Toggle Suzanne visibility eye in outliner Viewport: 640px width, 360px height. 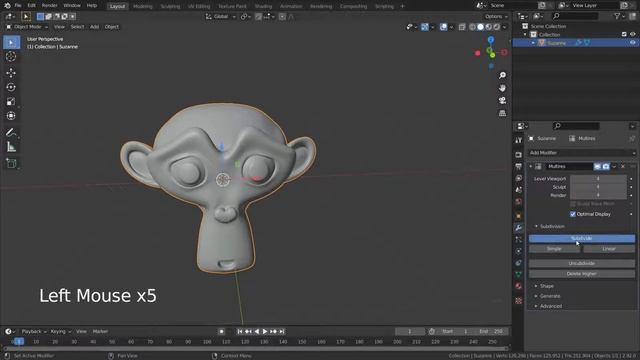click(633, 43)
